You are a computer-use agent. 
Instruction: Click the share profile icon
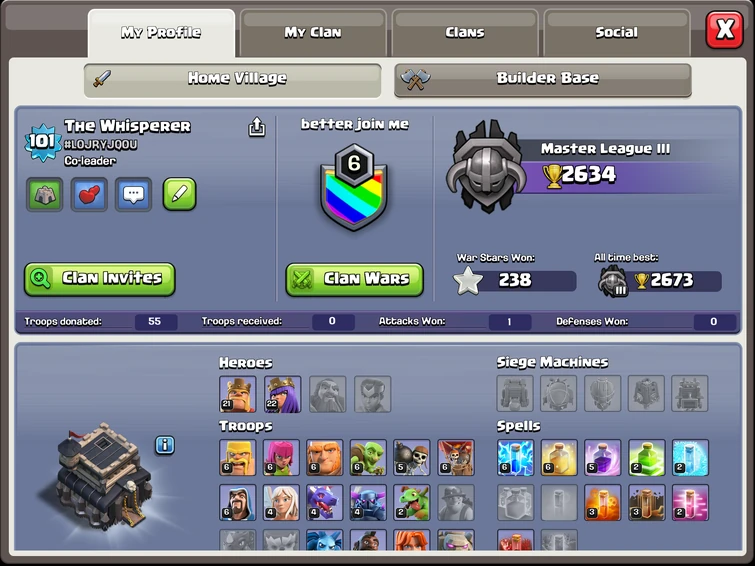pos(257,127)
